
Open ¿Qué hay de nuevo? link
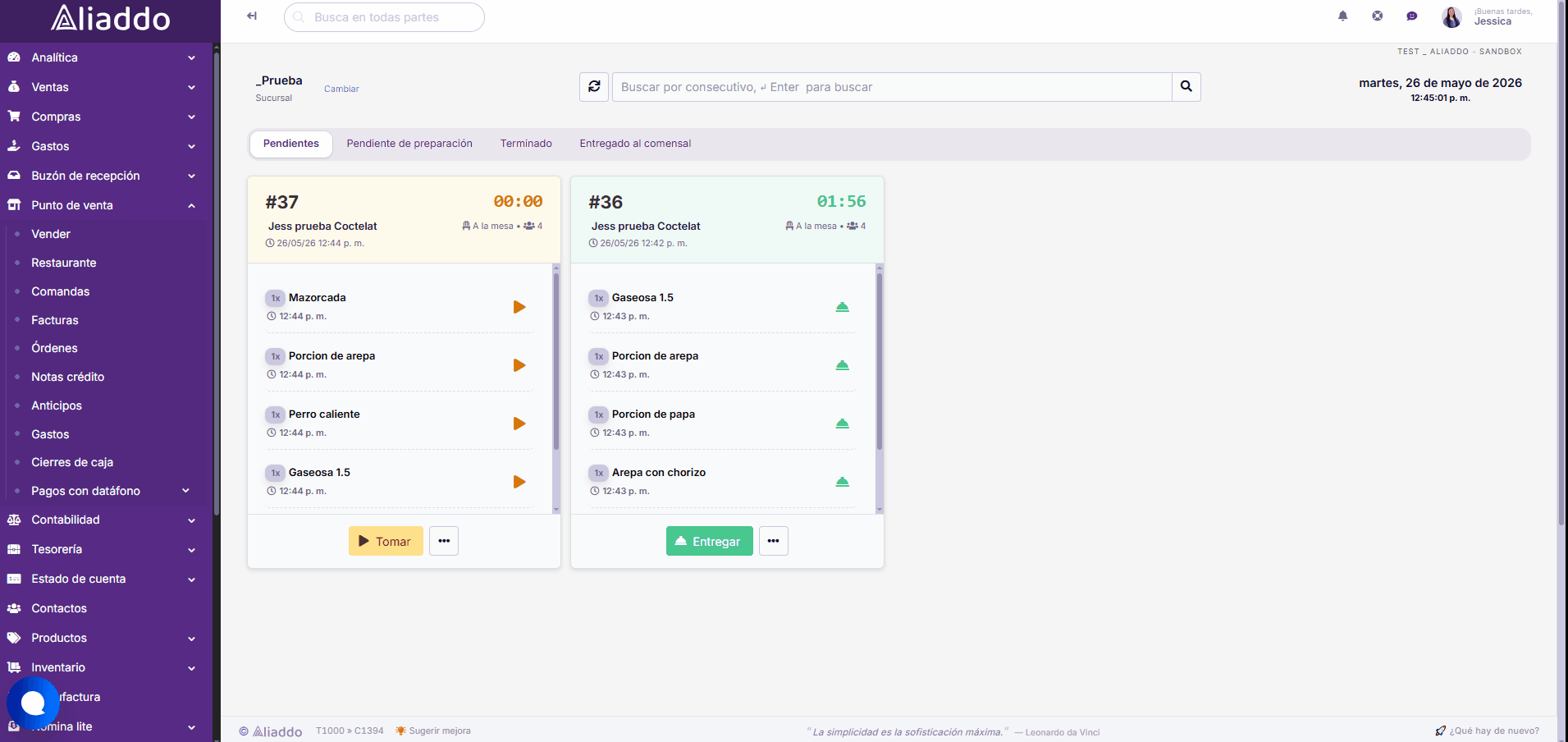click(x=1488, y=731)
